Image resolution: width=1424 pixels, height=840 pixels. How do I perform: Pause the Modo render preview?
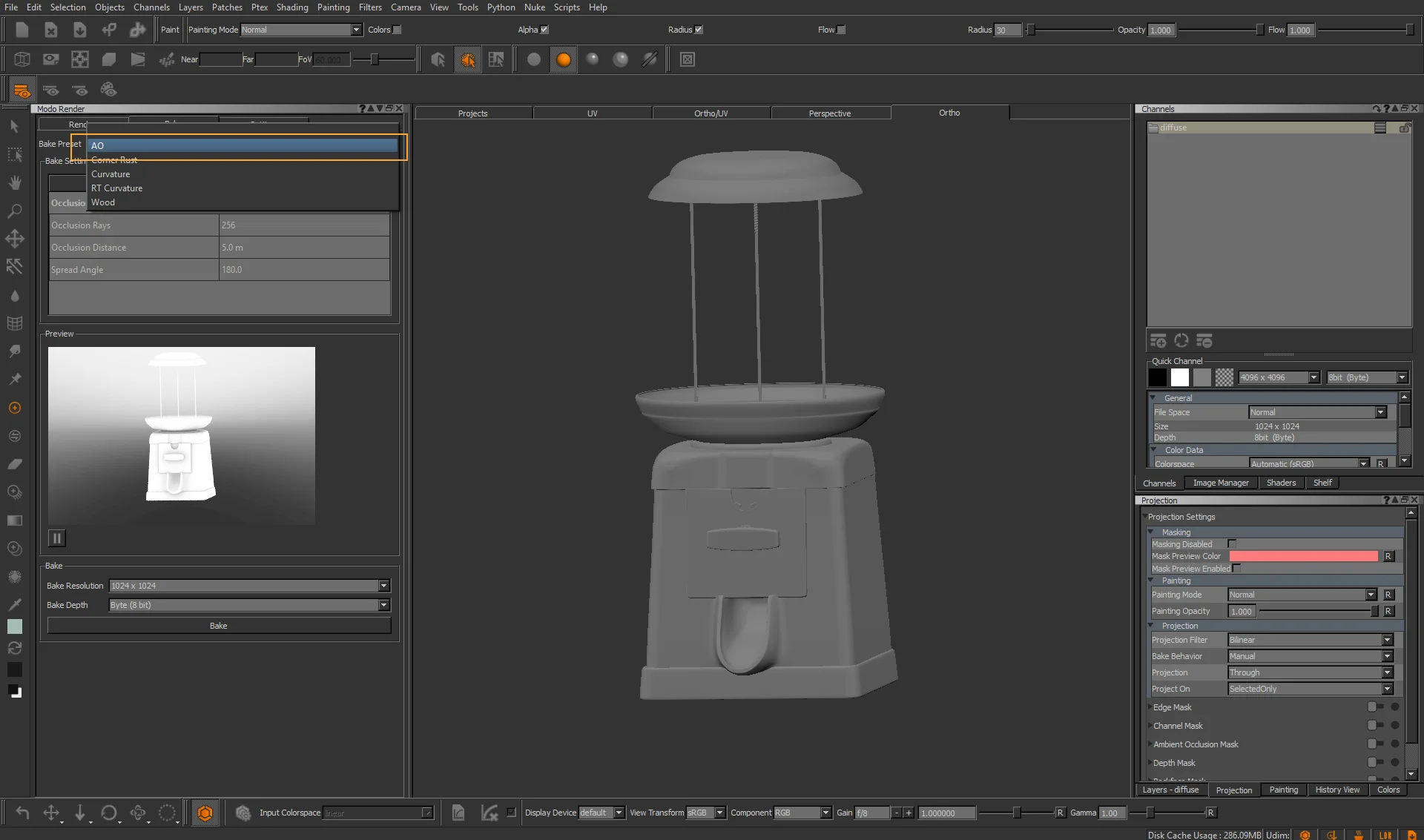[x=57, y=538]
